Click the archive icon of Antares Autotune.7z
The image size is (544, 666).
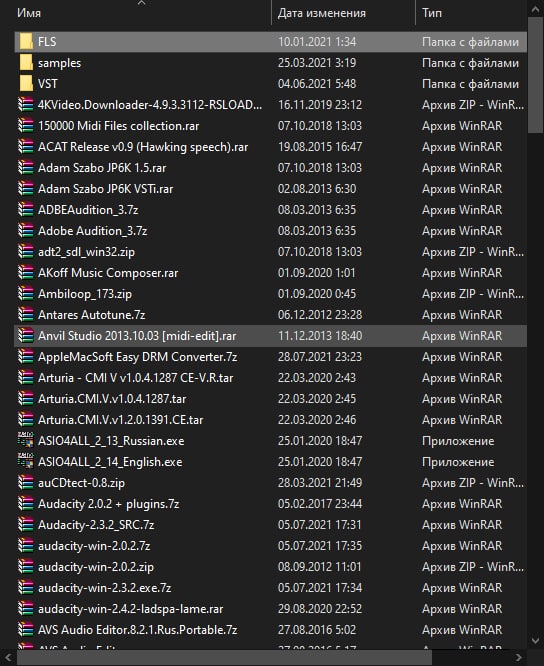[25, 315]
